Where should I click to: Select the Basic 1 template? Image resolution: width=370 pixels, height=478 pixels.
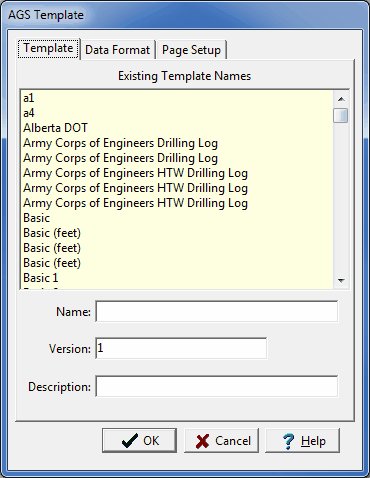41,278
